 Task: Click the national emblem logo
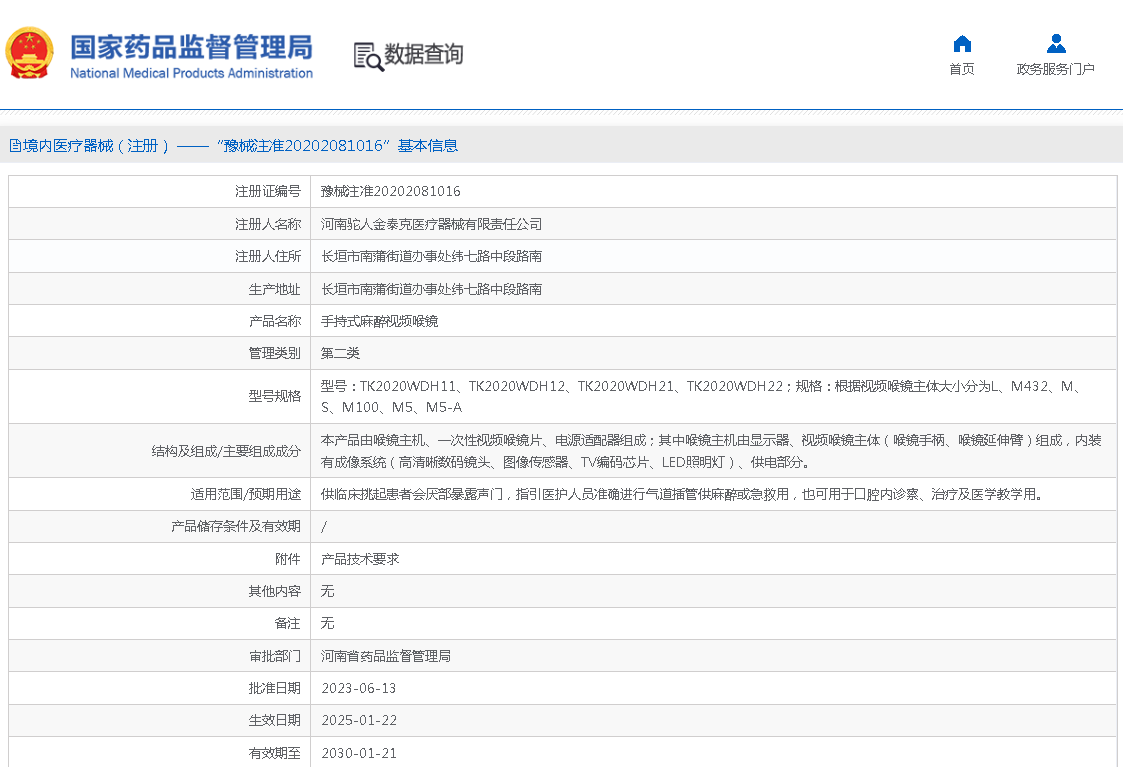[30, 54]
